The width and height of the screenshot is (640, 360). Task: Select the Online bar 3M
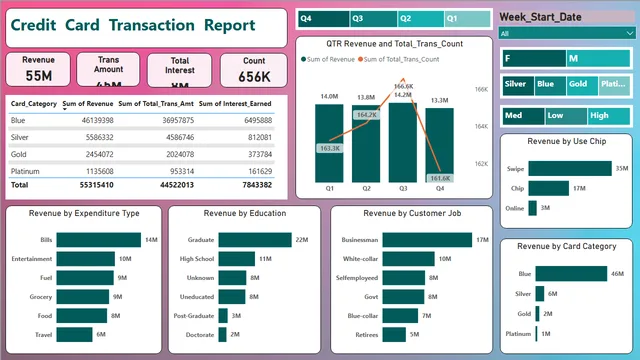532,208
